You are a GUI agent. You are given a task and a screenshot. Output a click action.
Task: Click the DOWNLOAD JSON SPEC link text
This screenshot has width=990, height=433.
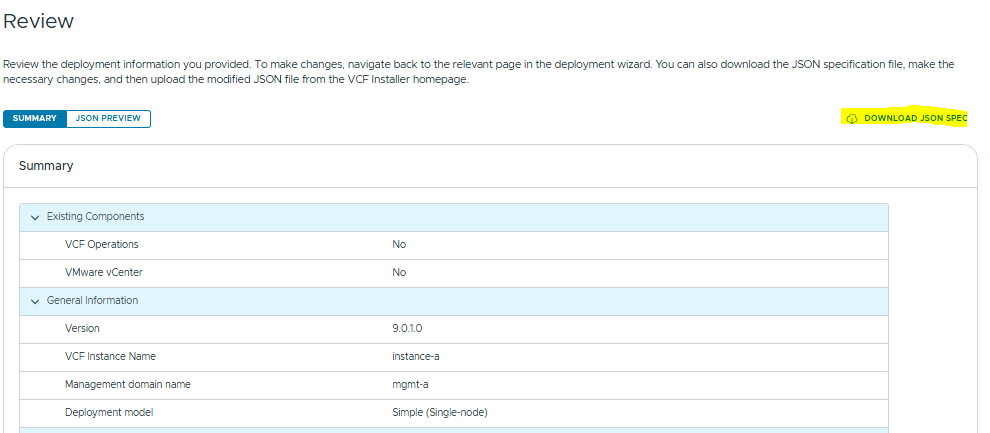click(915, 119)
